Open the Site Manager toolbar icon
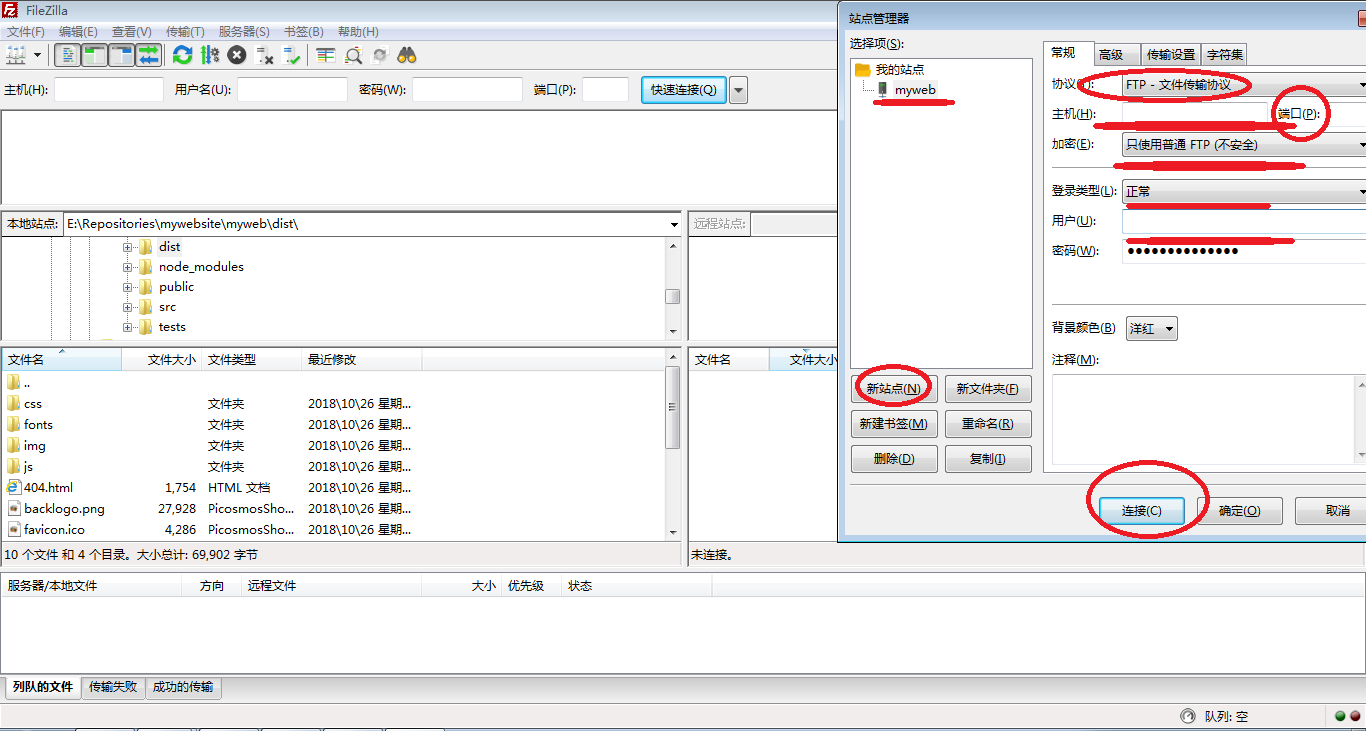 coord(16,55)
